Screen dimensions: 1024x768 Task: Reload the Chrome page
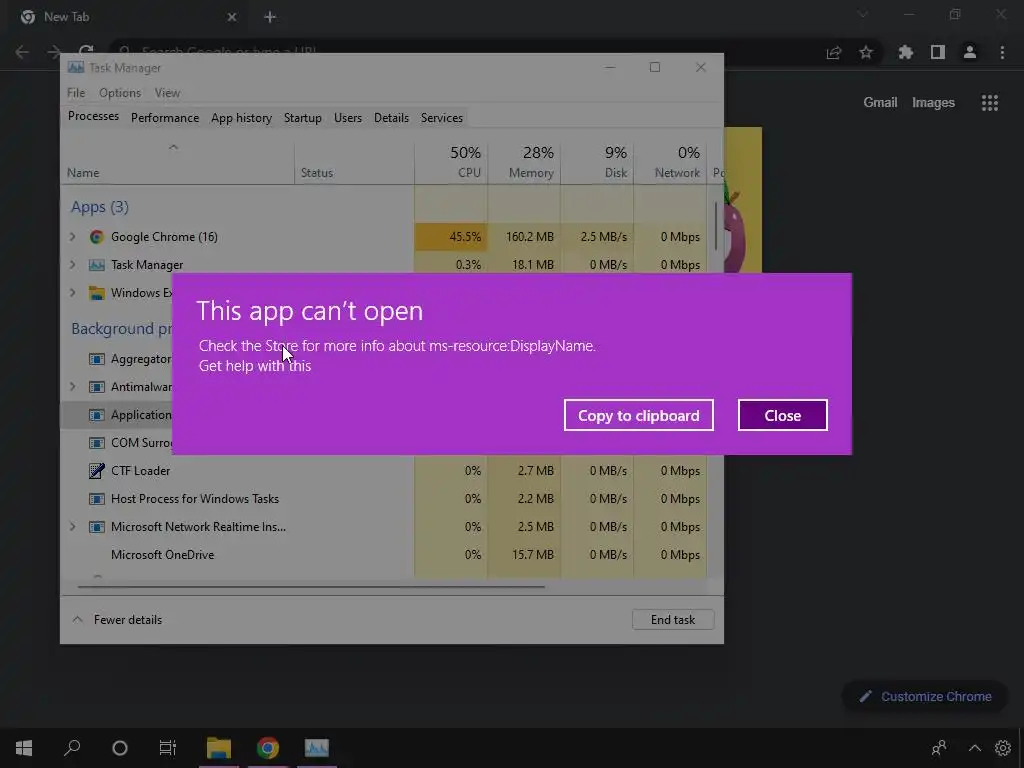click(86, 51)
